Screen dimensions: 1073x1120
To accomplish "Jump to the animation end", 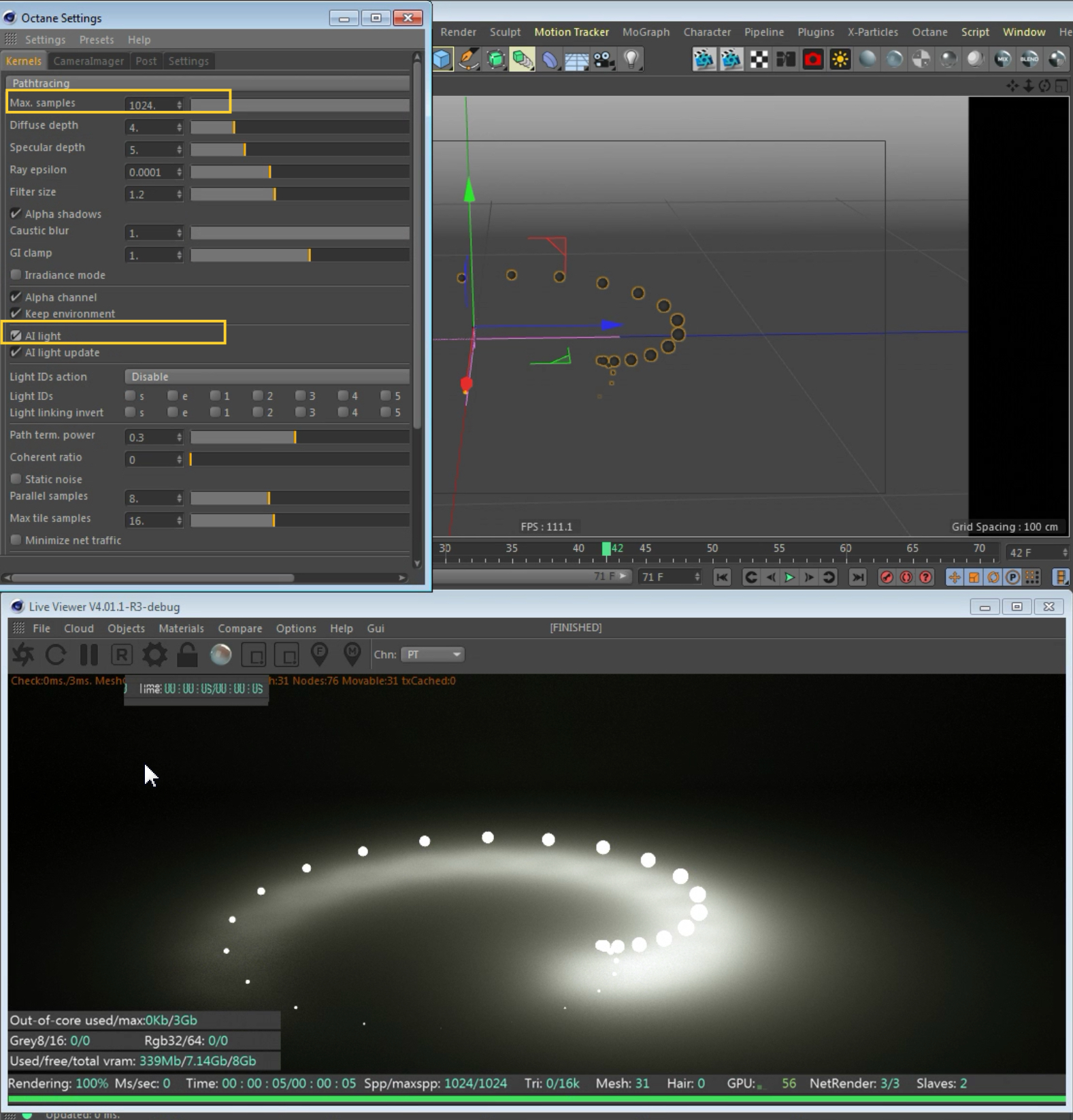I will 858,577.
